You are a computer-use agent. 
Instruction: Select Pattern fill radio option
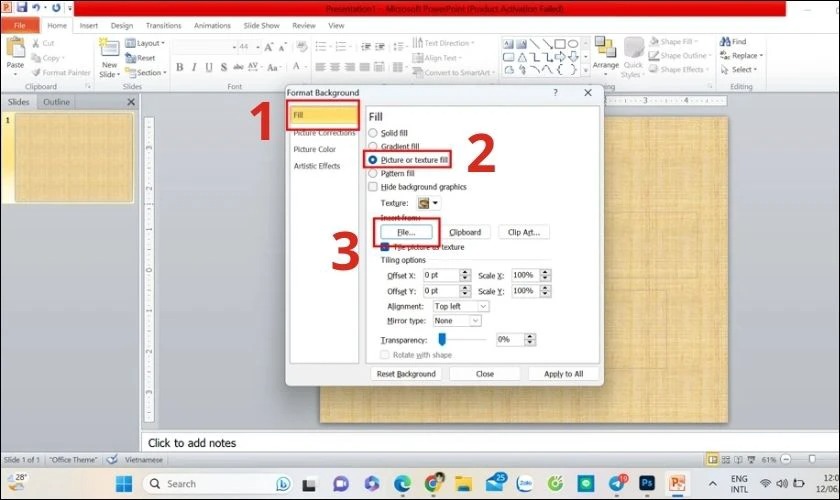(373, 173)
